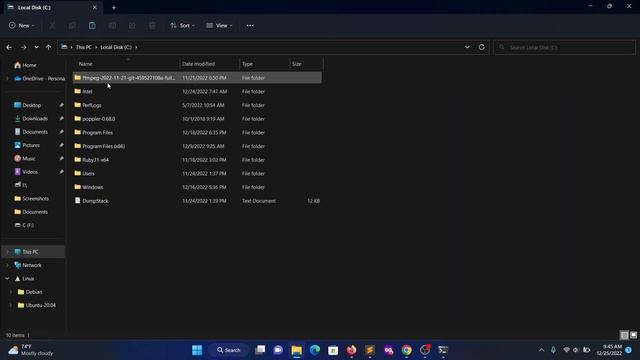Open the Sort dropdown menu

(x=182, y=26)
